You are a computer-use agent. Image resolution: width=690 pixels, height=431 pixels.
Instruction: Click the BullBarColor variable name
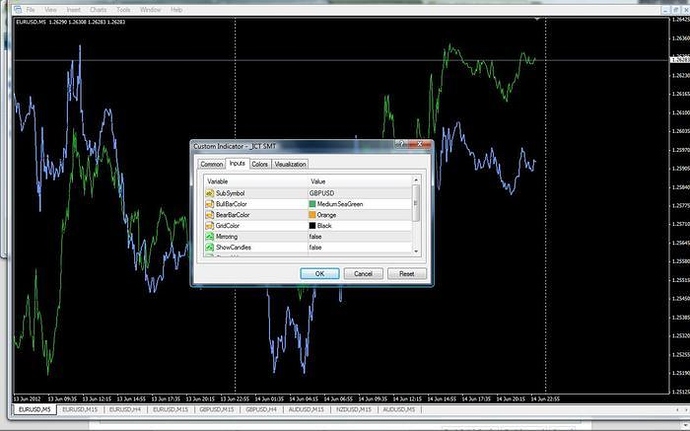coord(231,204)
